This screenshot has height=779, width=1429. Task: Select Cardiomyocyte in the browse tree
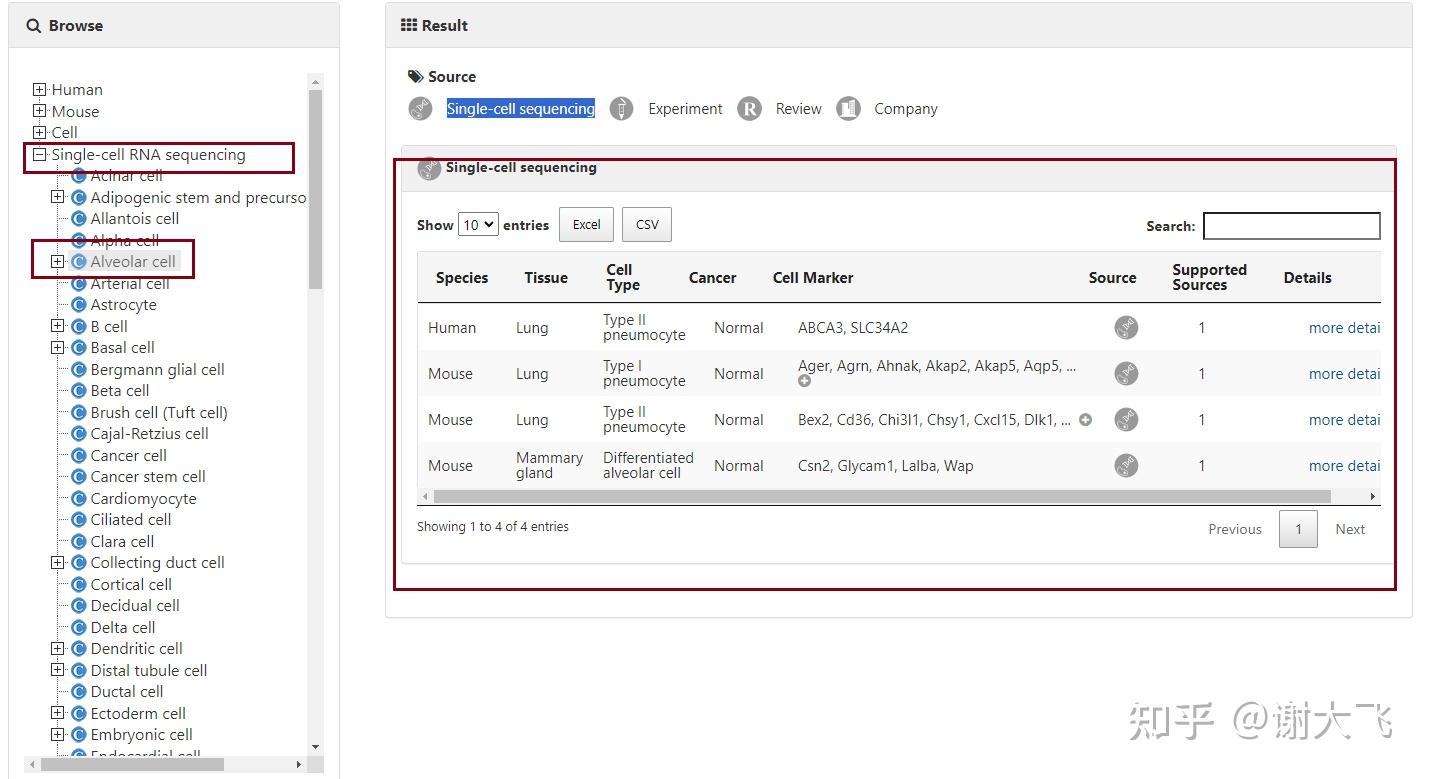pos(143,498)
